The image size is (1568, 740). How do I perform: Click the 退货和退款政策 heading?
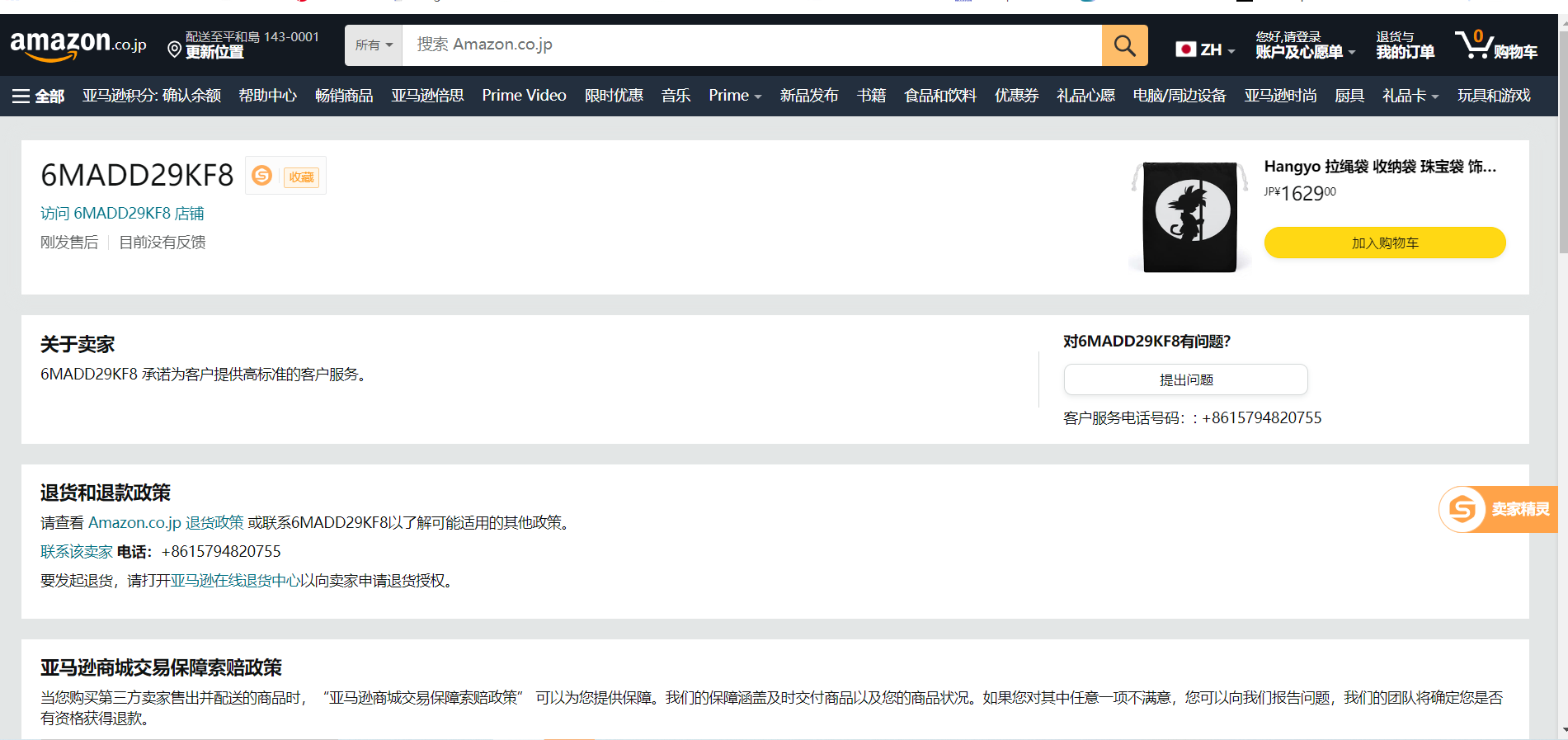pos(106,493)
